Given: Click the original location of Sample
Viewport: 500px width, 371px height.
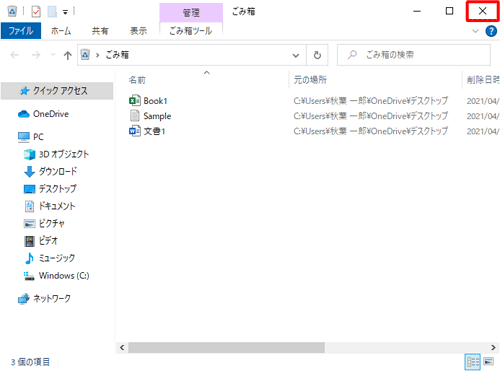Looking at the screenshot, I should point(371,116).
